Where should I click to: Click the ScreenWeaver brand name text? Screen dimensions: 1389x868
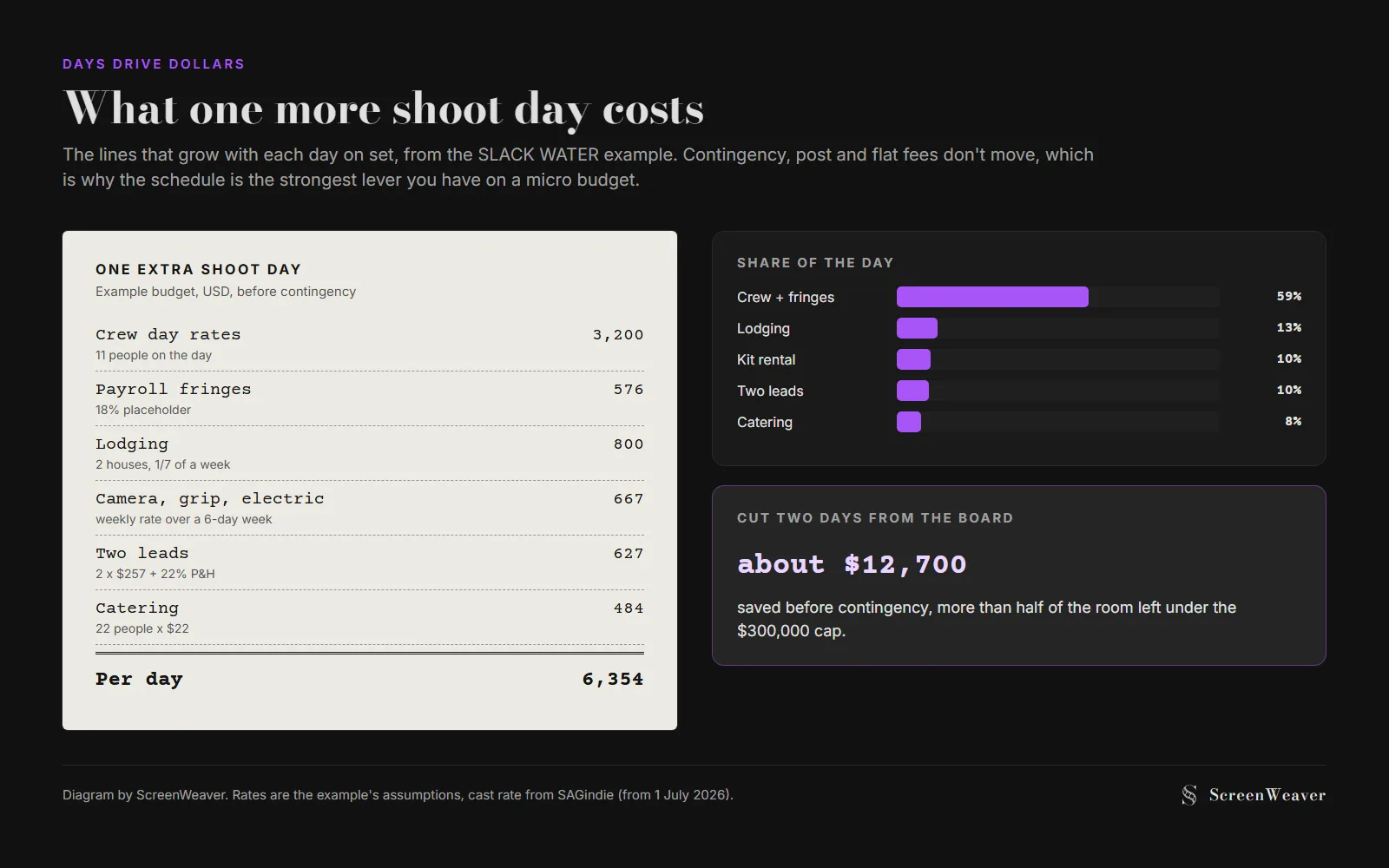[1267, 795]
